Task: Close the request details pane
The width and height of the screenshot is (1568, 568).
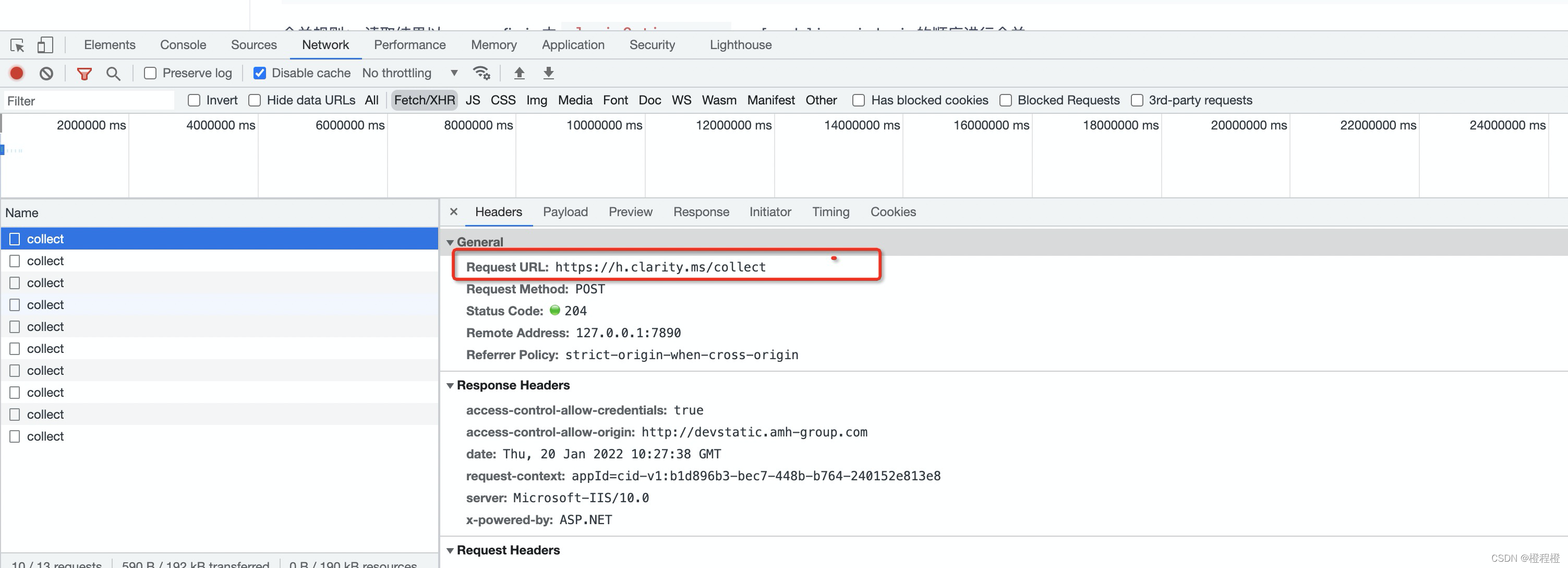Action: pos(453,211)
